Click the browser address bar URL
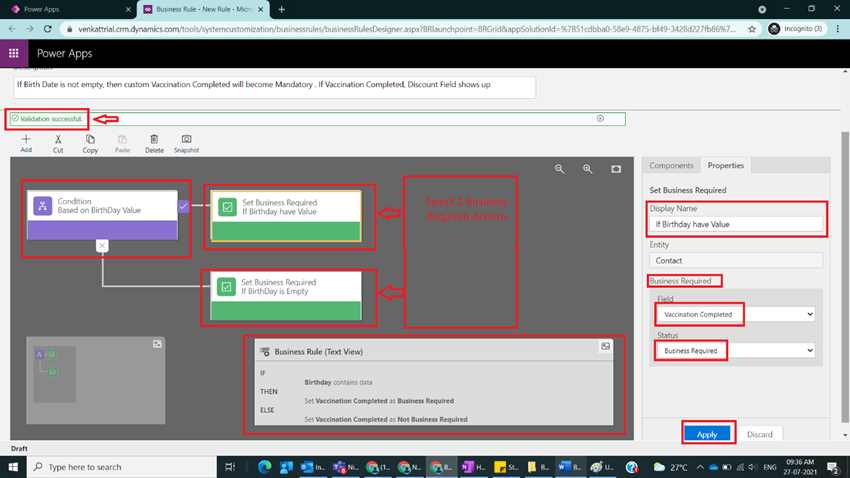Image resolution: width=850 pixels, height=478 pixels. pos(407,29)
